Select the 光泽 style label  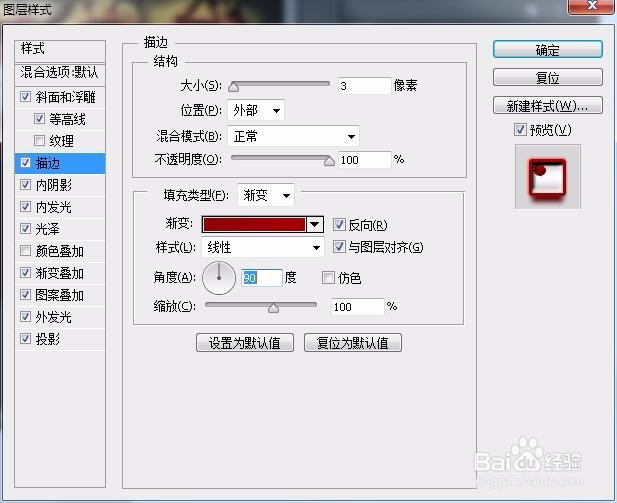(x=48, y=229)
